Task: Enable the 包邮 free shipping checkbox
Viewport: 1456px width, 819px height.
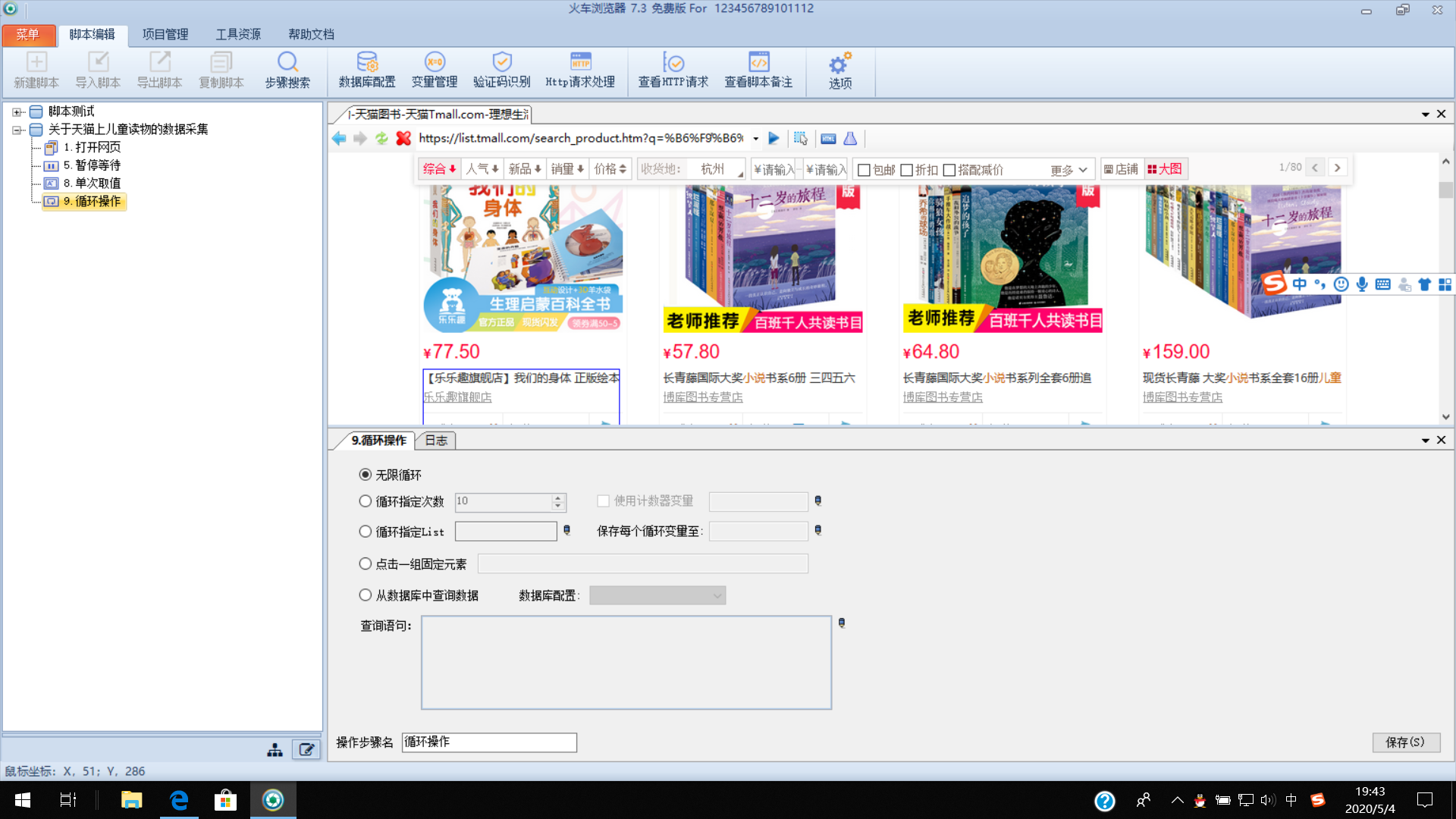Action: tap(864, 170)
